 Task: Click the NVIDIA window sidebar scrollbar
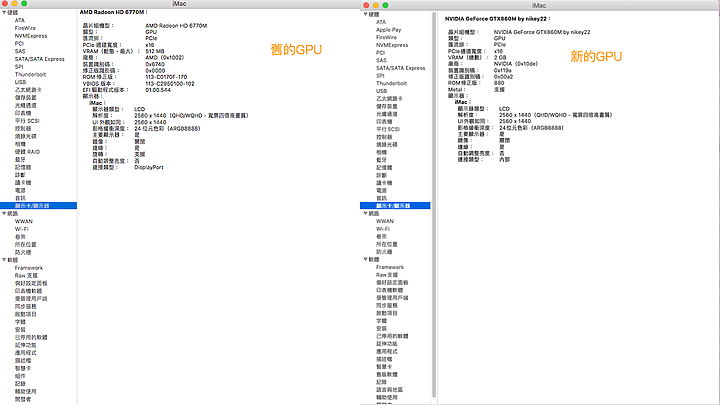[x=434, y=205]
